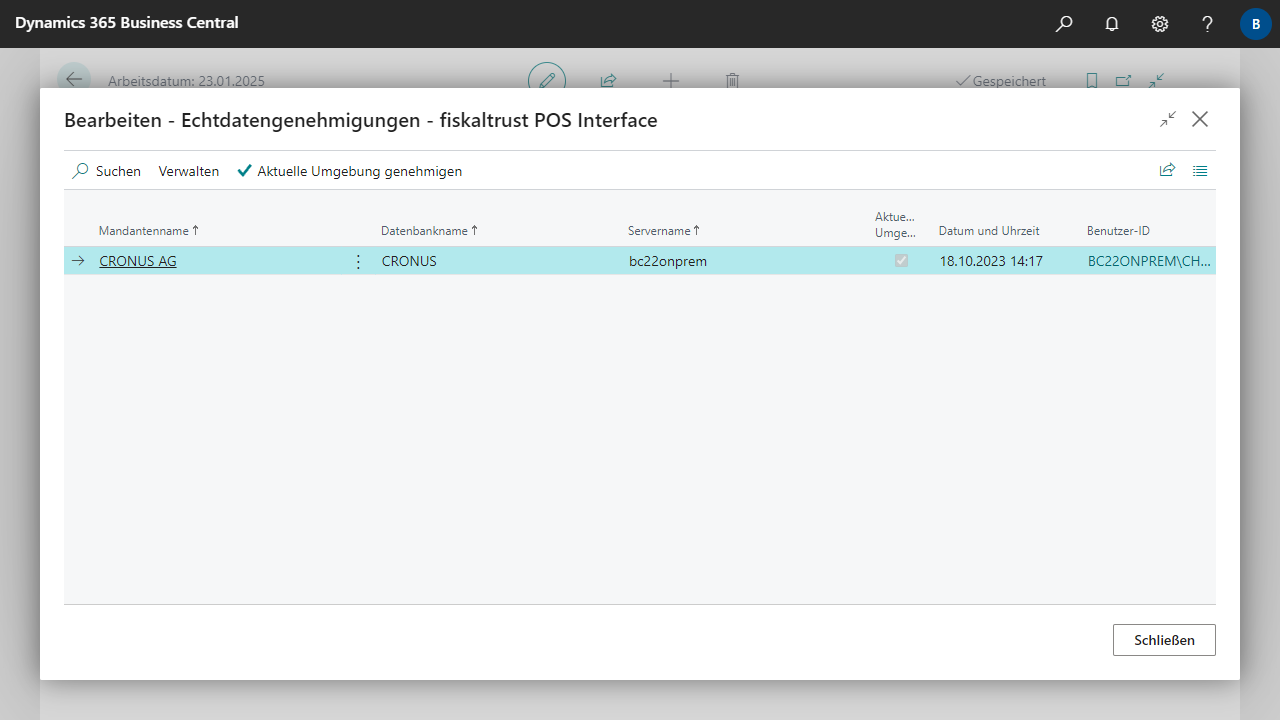Sort by Datenbankname column header
The width and height of the screenshot is (1280, 720).
(x=430, y=231)
